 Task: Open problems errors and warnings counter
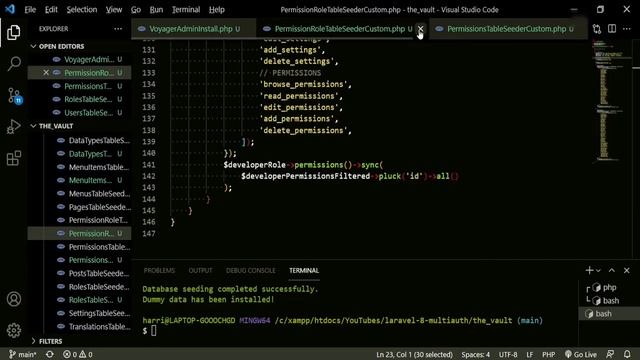[78, 354]
